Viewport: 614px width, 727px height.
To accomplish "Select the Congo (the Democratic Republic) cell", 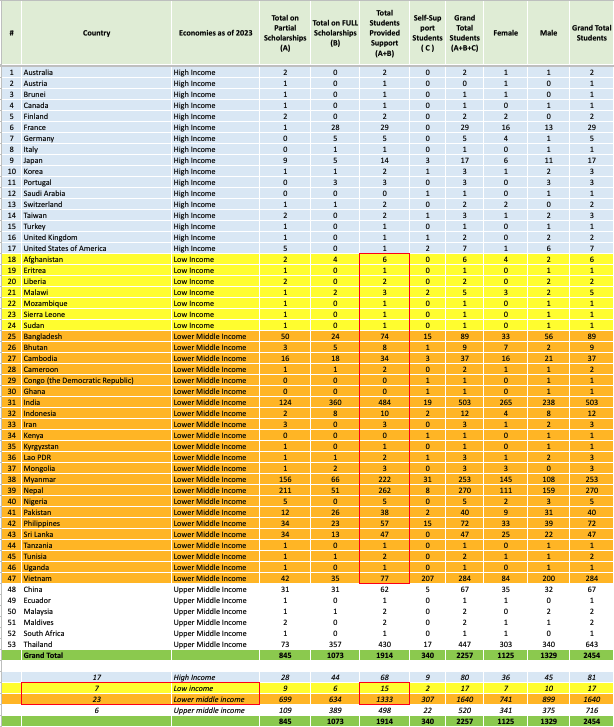I will click(x=96, y=381).
